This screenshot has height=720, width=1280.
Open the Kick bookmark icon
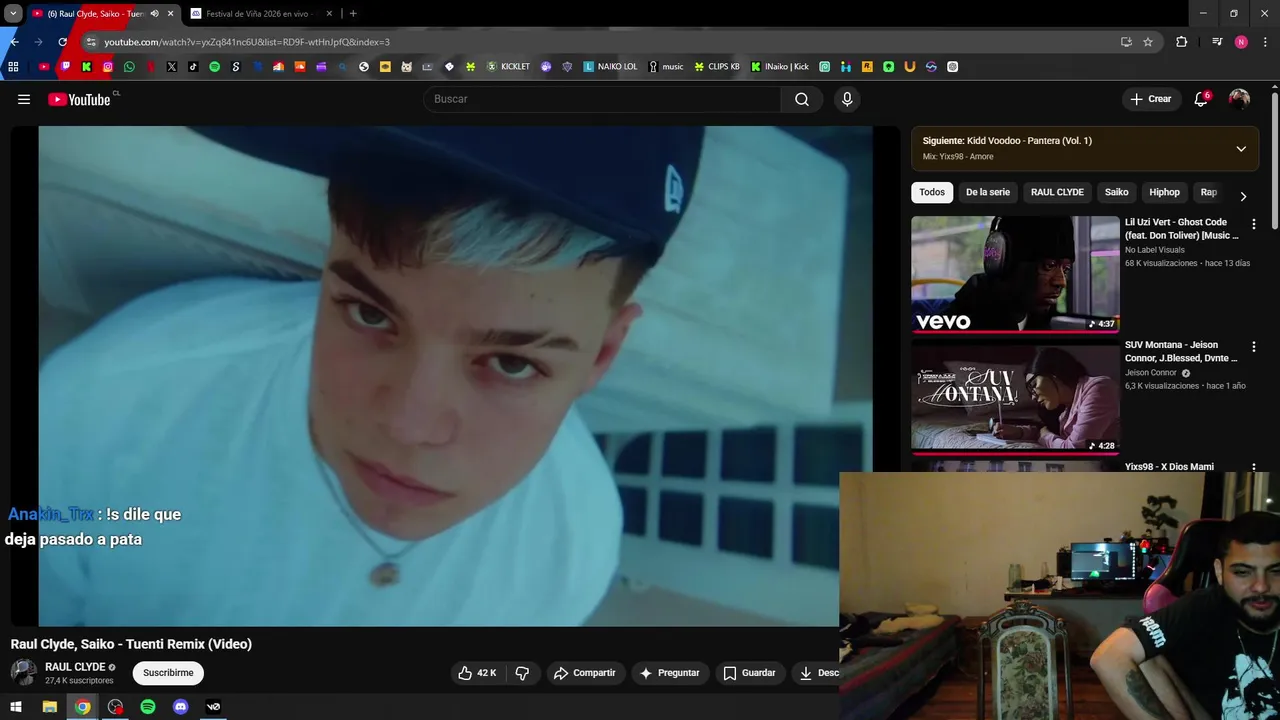click(x=86, y=67)
